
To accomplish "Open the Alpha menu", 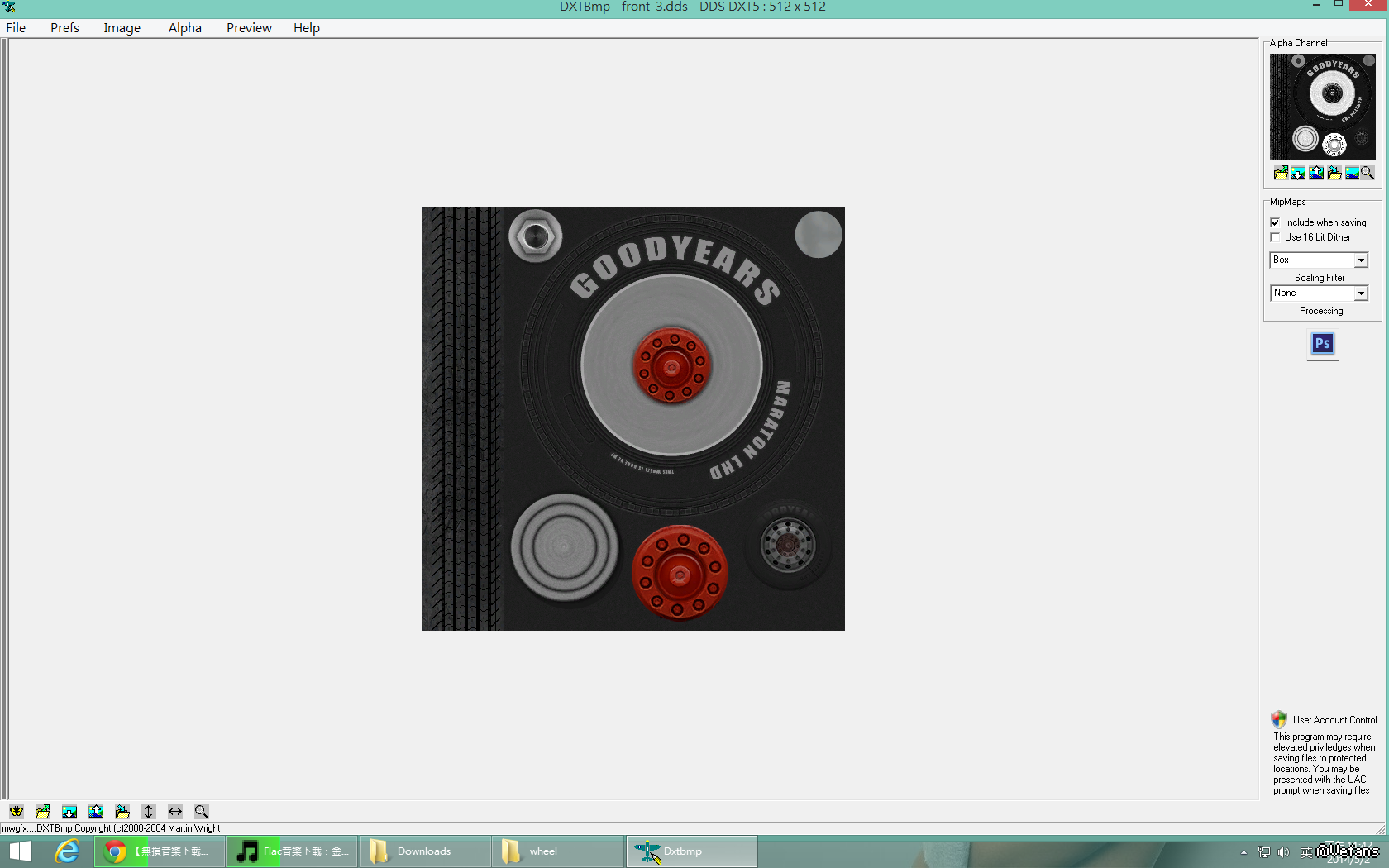I will tap(185, 28).
